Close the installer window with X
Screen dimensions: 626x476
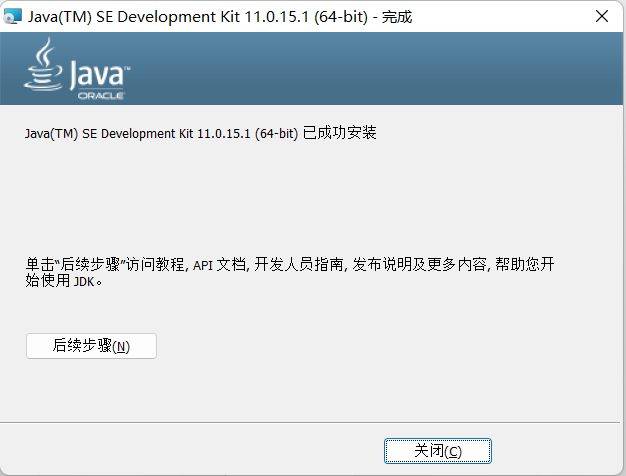(x=602, y=16)
